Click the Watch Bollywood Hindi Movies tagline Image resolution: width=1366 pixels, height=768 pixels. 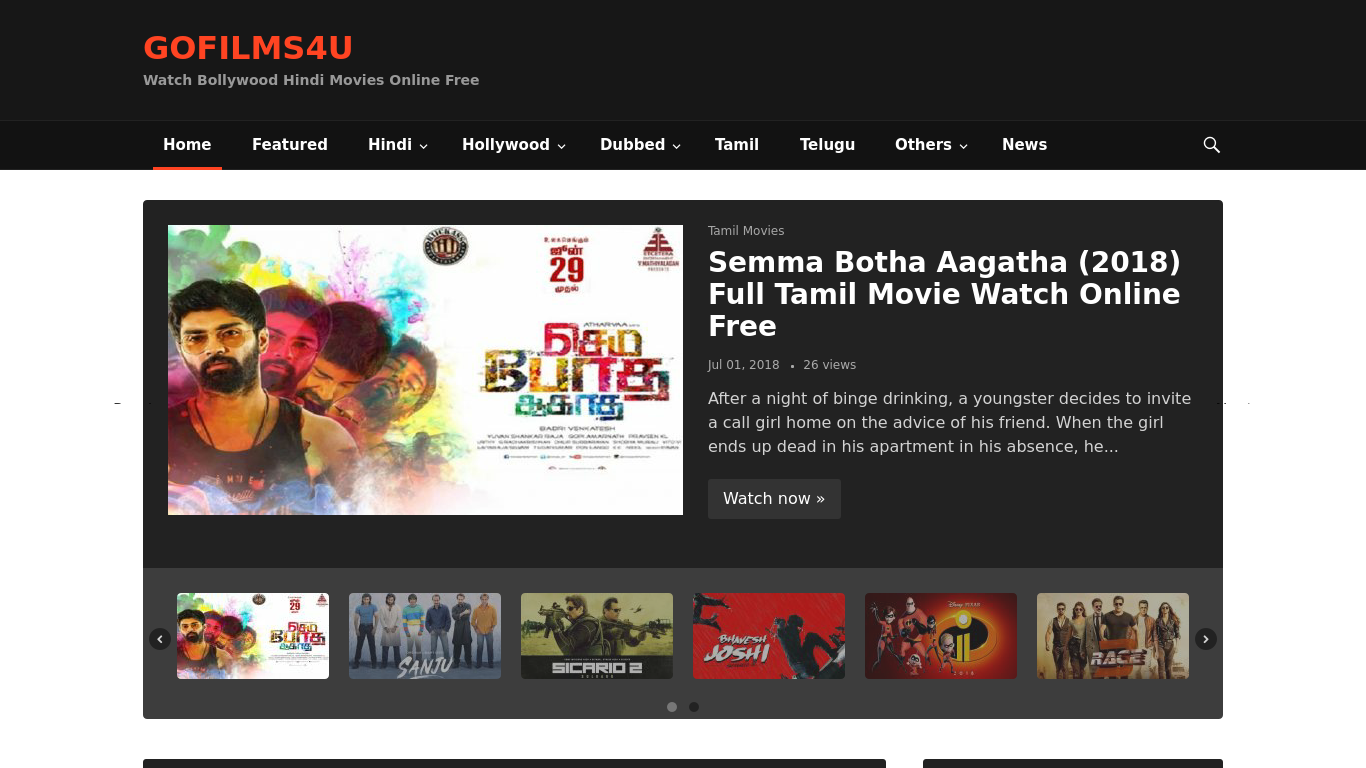311,80
